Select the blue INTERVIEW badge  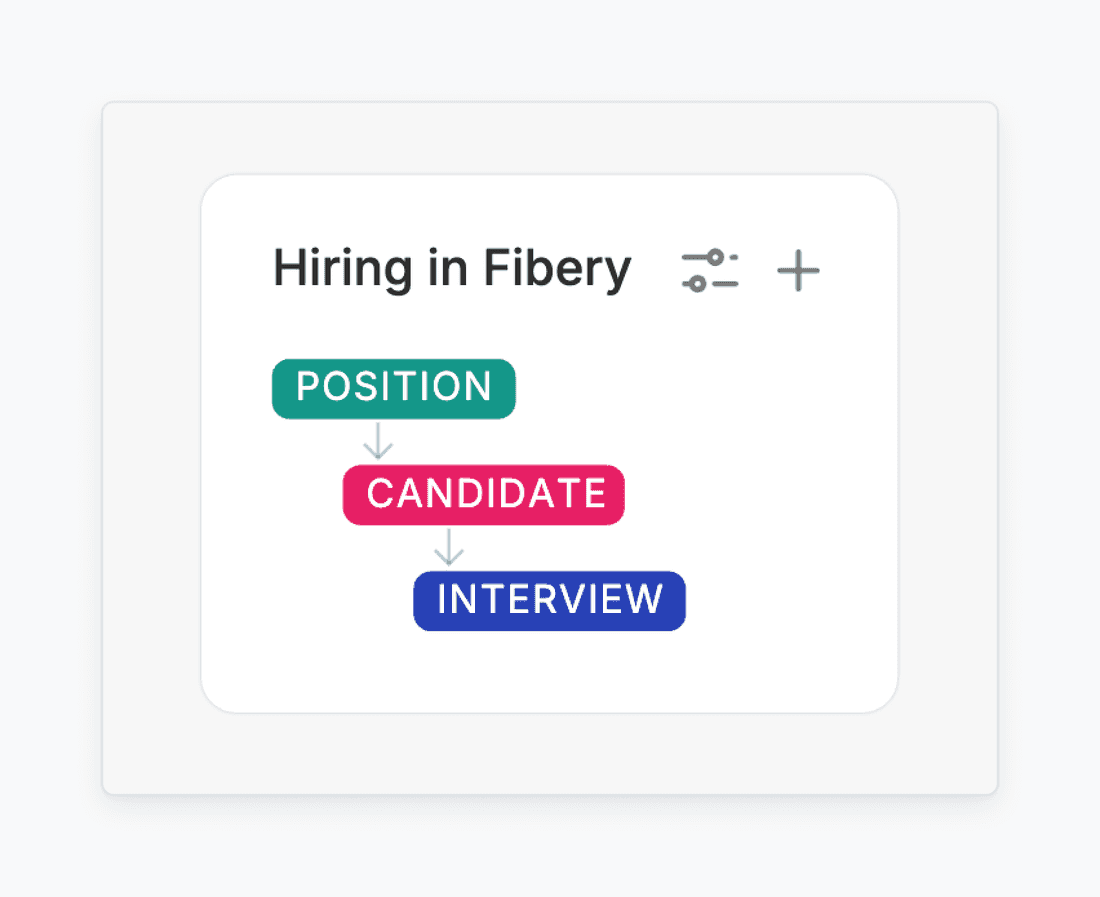pos(549,600)
